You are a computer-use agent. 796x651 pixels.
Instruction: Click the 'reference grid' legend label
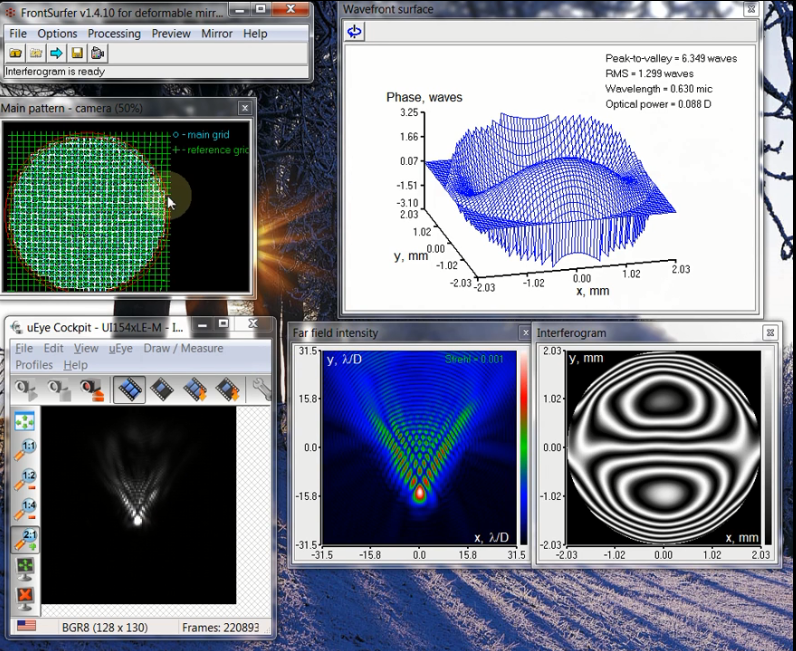[218, 150]
